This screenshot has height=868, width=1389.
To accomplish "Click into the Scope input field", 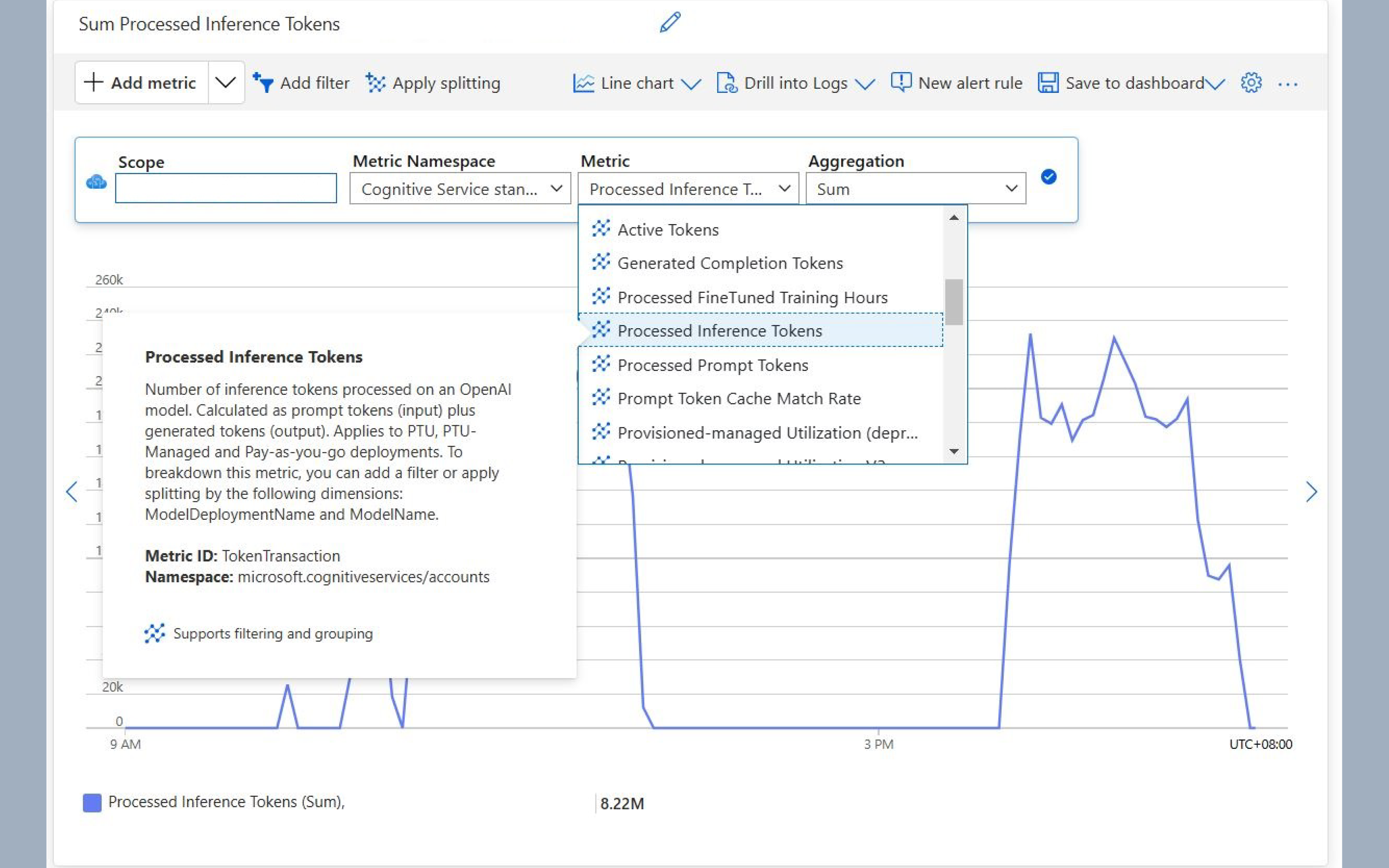I will tap(226, 188).
